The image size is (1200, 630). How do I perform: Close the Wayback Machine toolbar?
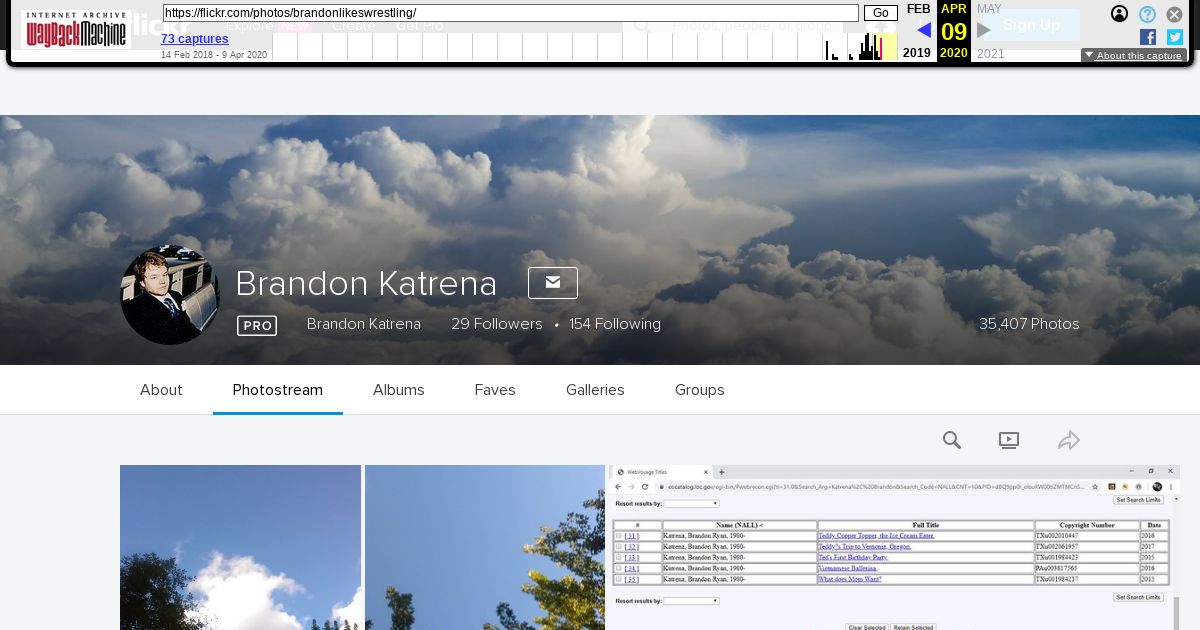point(1174,14)
